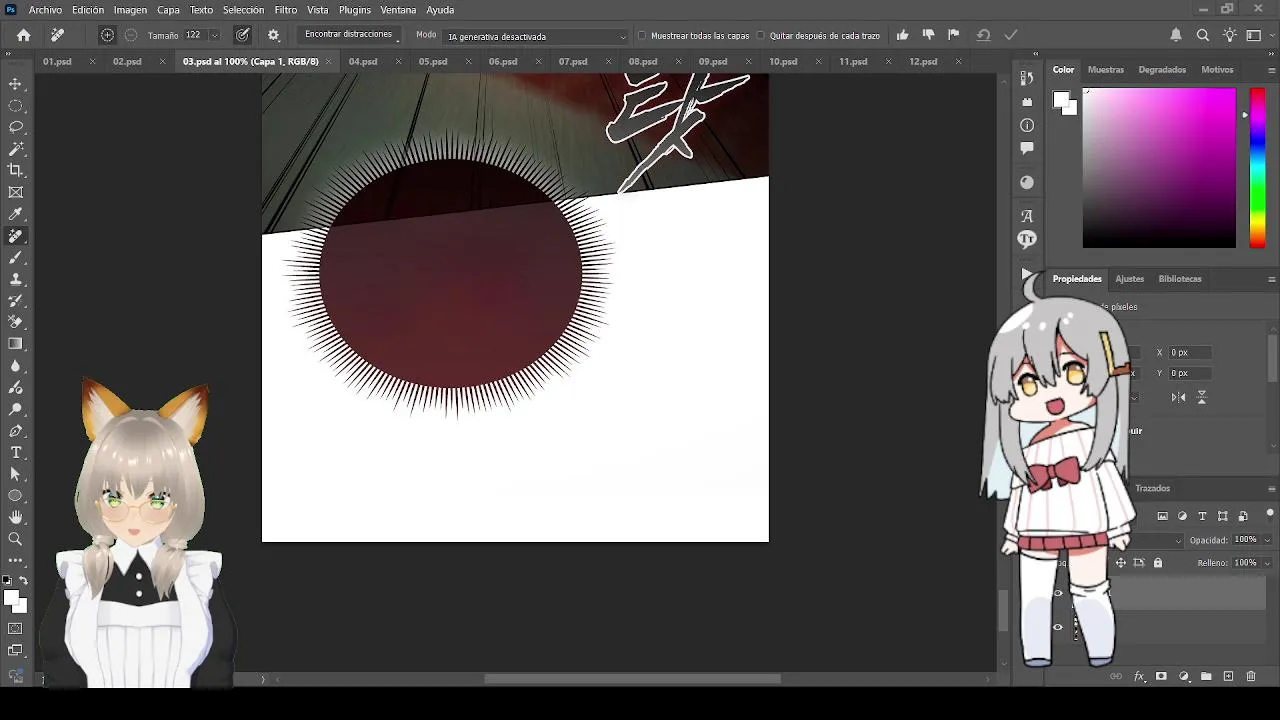Switch to the 07.psd document tab
This screenshot has width=1280, height=720.
point(573,62)
